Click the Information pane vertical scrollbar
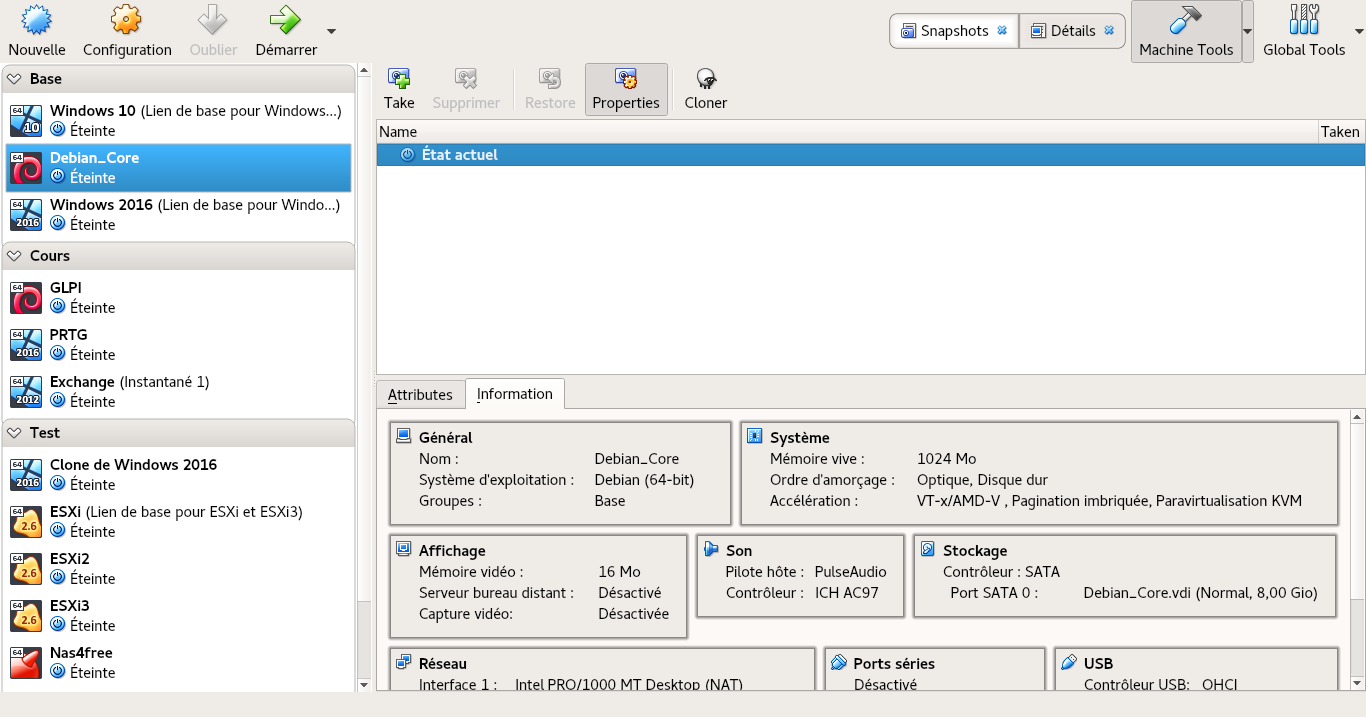 [x=1357, y=510]
